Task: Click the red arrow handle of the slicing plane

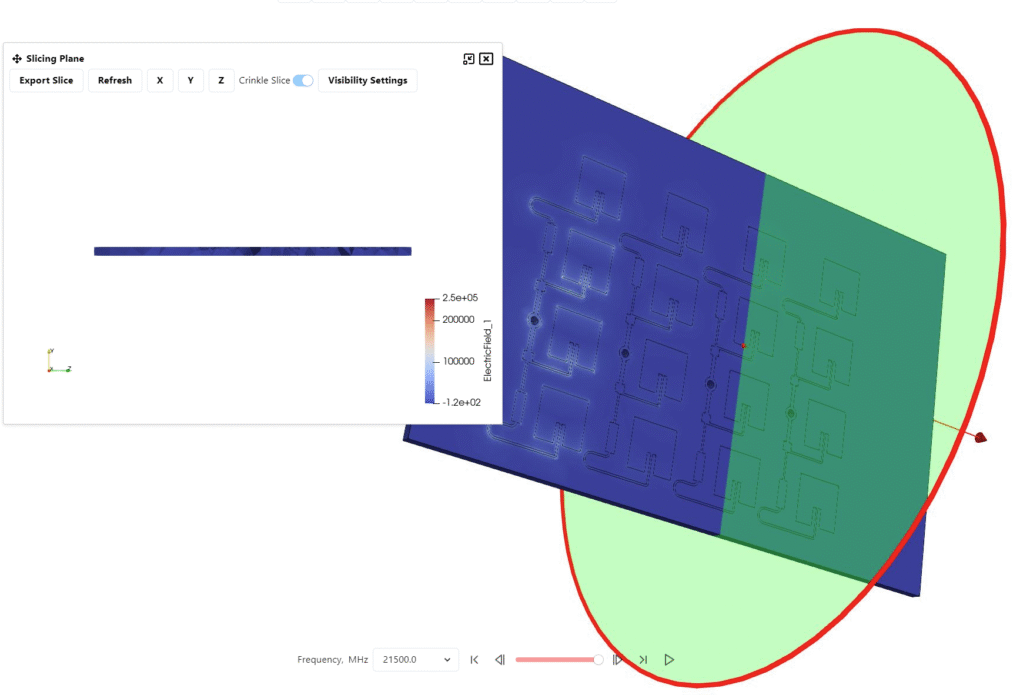Action: (x=980, y=437)
